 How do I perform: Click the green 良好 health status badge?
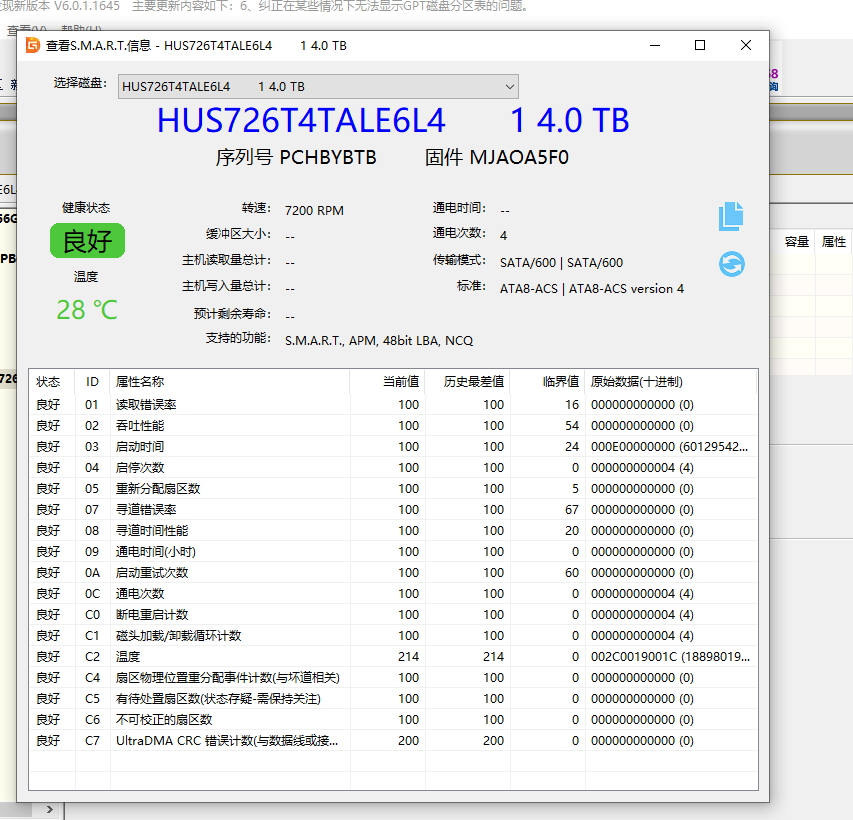point(87,241)
